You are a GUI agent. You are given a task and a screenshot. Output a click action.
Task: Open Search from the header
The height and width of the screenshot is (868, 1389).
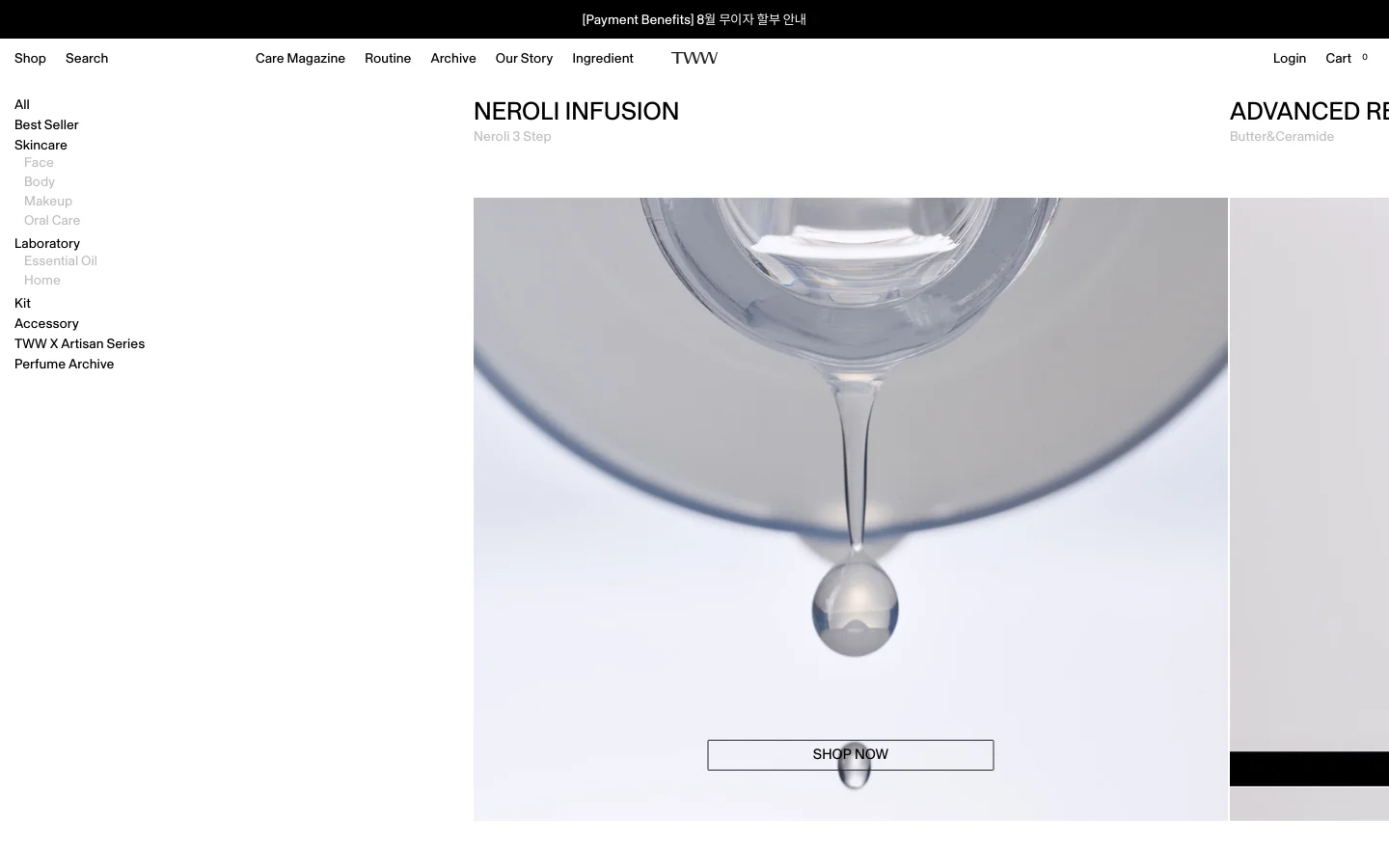coord(87,59)
